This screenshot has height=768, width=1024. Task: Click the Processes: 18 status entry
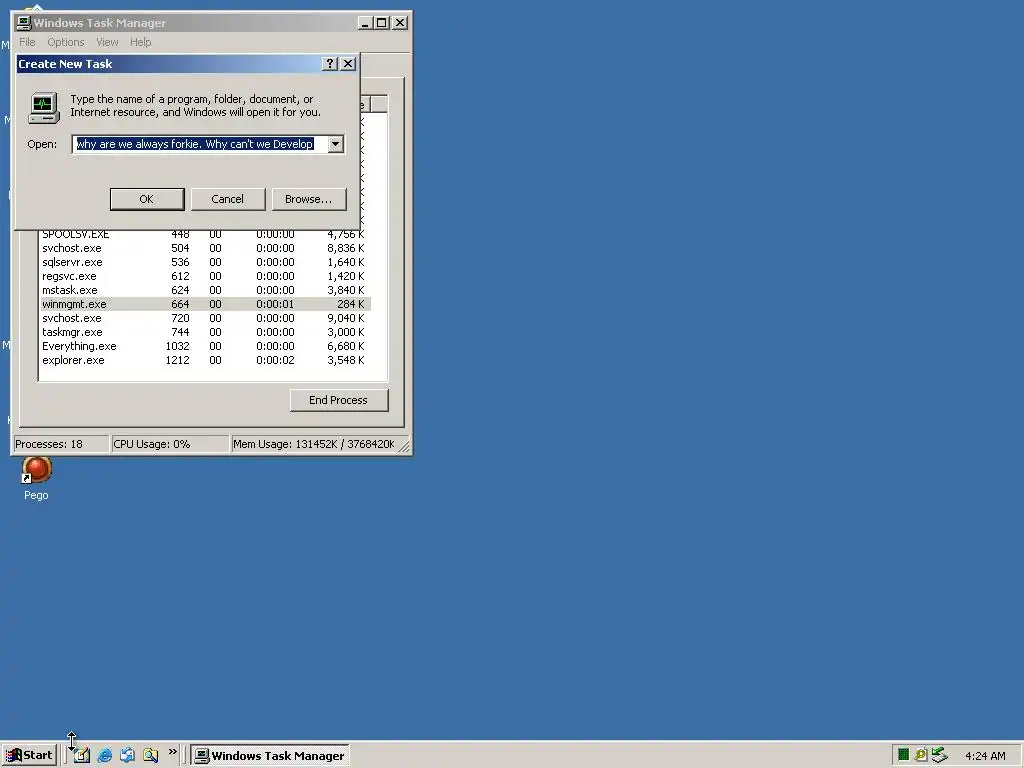[x=61, y=444]
